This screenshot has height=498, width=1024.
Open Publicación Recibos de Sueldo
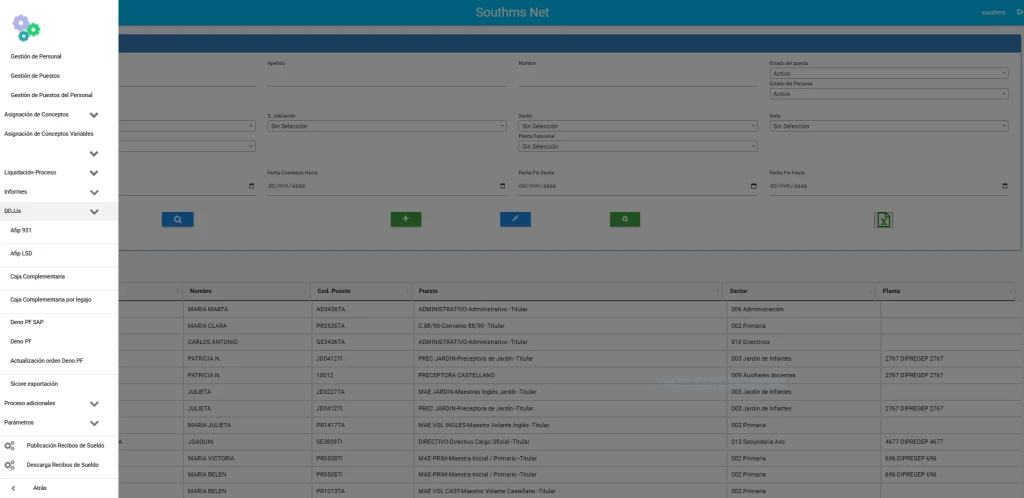(x=65, y=446)
